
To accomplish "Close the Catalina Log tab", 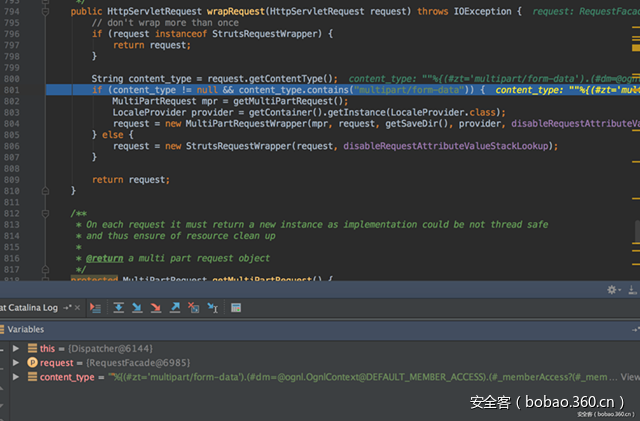I will tap(78, 308).
